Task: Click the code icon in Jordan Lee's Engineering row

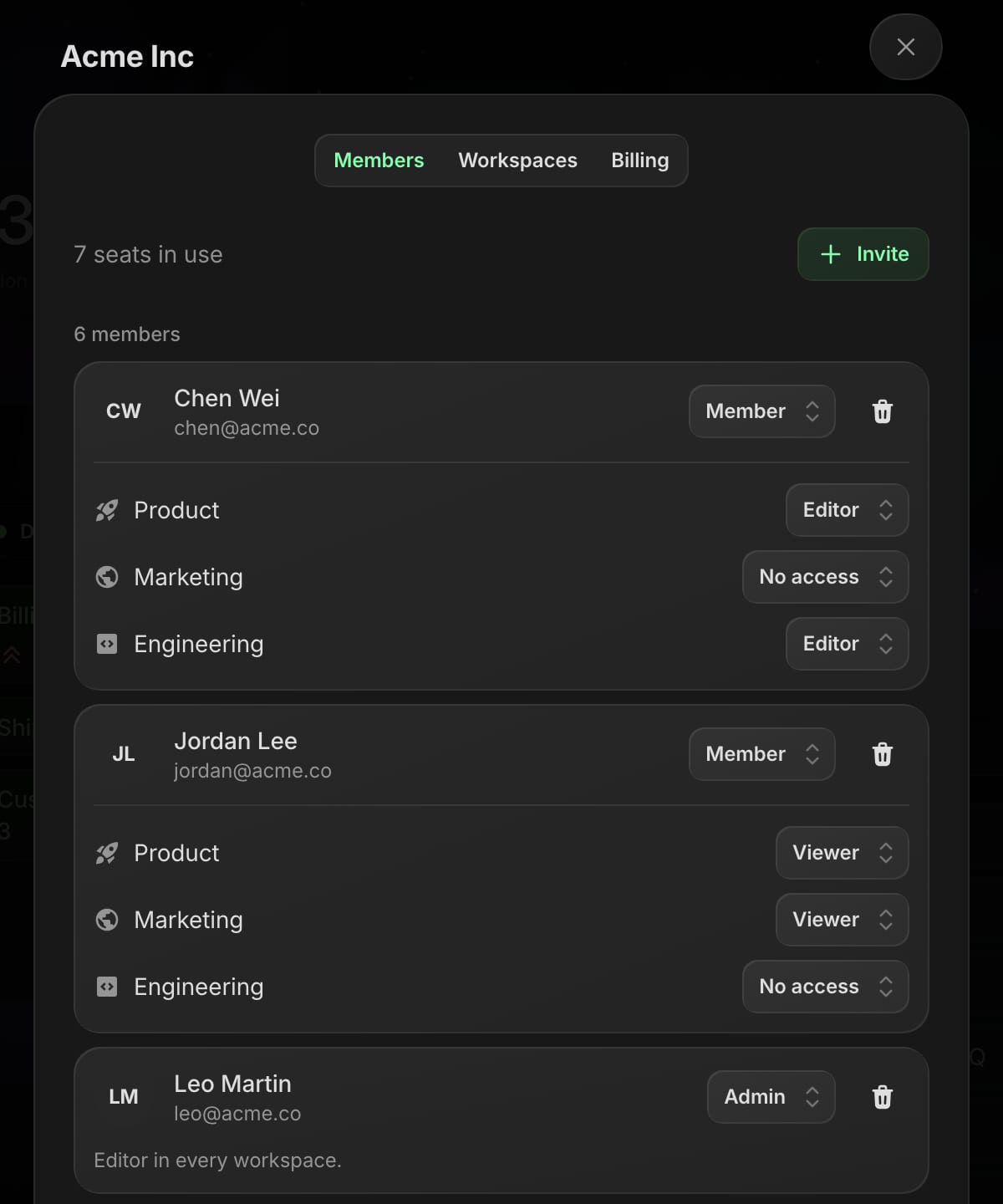Action: [x=107, y=987]
